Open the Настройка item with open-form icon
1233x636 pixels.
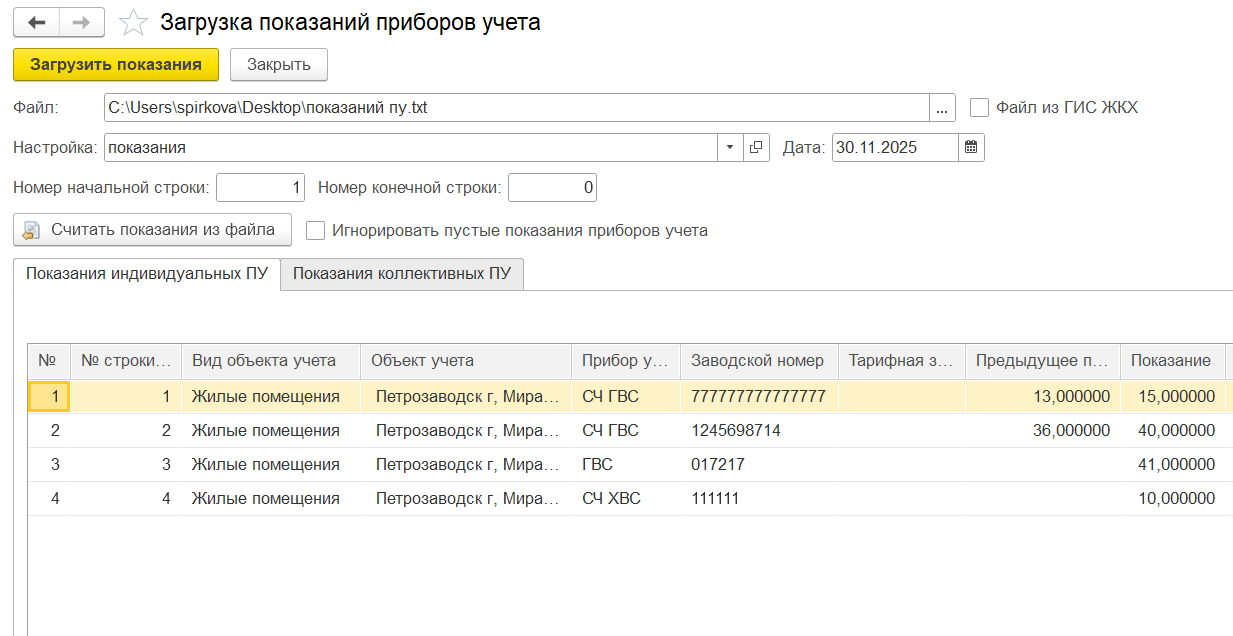(x=757, y=148)
